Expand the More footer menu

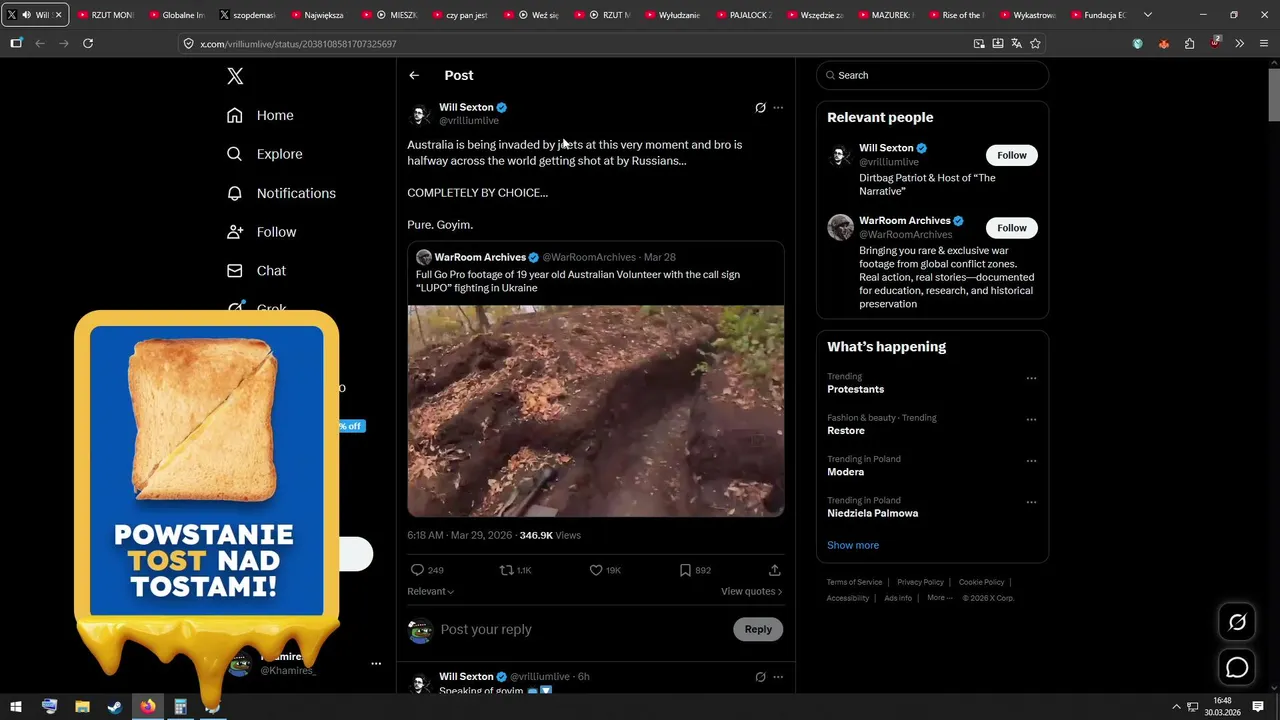point(939,598)
